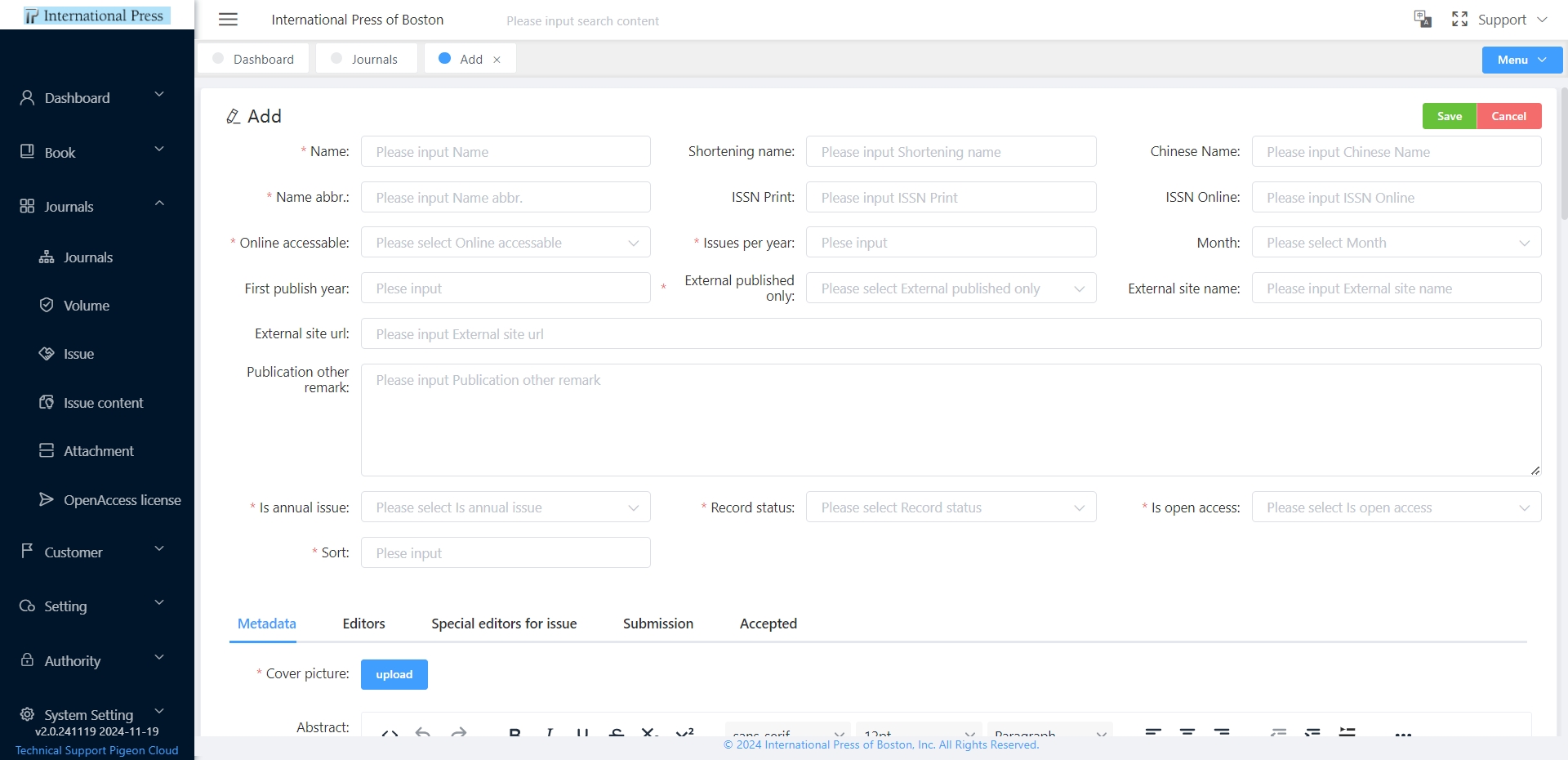Collapse the Journals sidebar group
Screen dimensions: 1568x760
coord(96,207)
